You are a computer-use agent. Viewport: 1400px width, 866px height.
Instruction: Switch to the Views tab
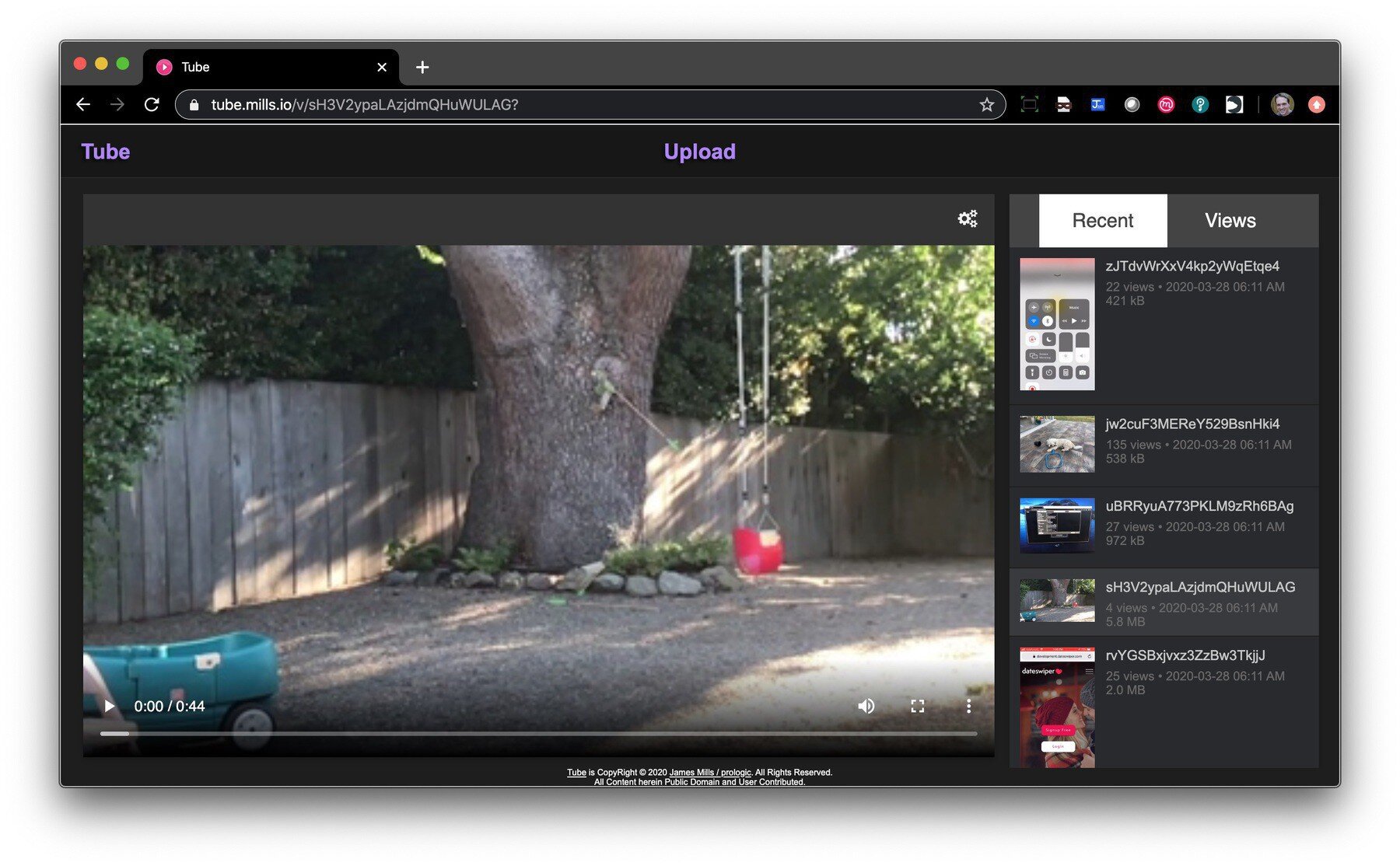pos(1230,221)
